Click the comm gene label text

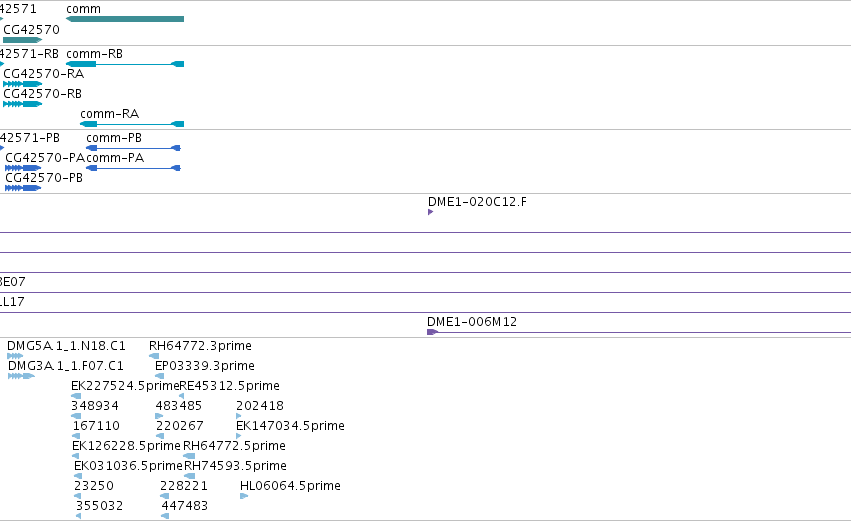click(x=84, y=9)
